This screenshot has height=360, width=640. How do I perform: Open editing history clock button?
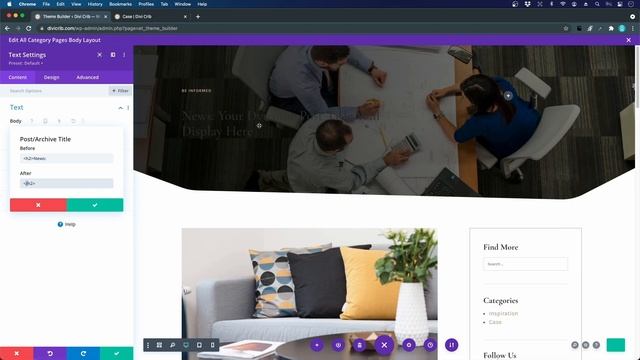click(x=430, y=345)
